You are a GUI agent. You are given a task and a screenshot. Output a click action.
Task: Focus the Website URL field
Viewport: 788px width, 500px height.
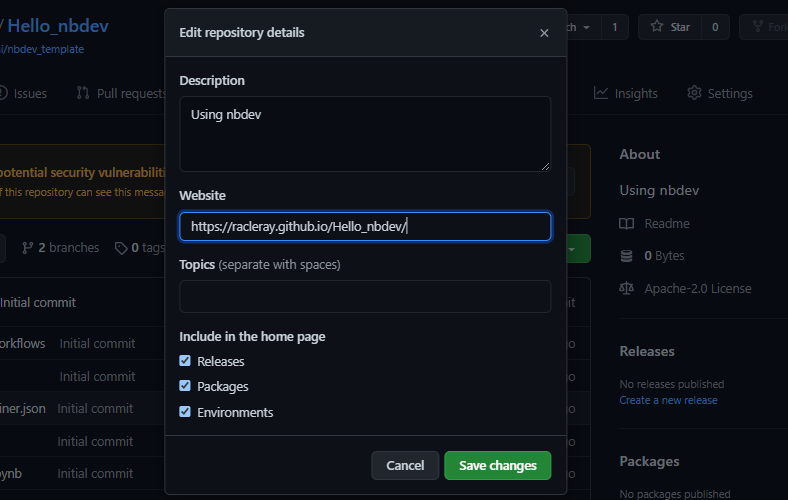[x=365, y=227]
